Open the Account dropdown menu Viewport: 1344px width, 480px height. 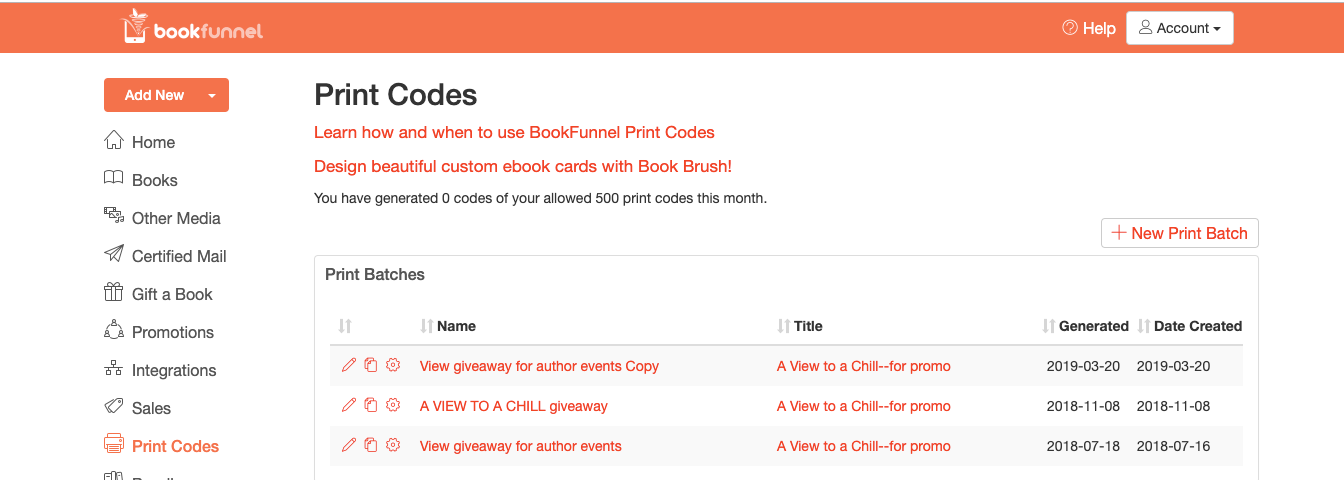(x=1179, y=28)
